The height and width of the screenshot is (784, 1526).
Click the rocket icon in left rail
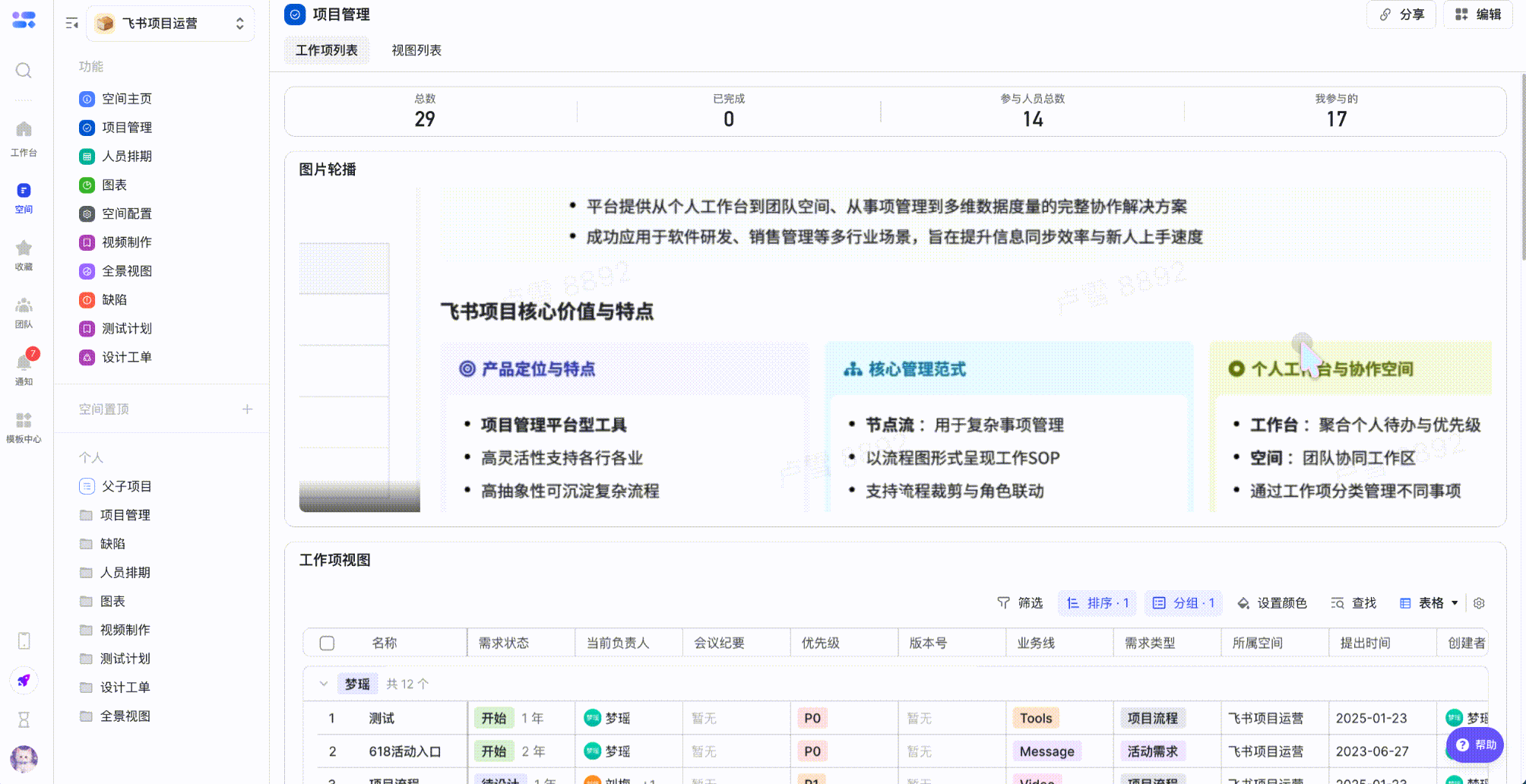pyautogui.click(x=24, y=681)
